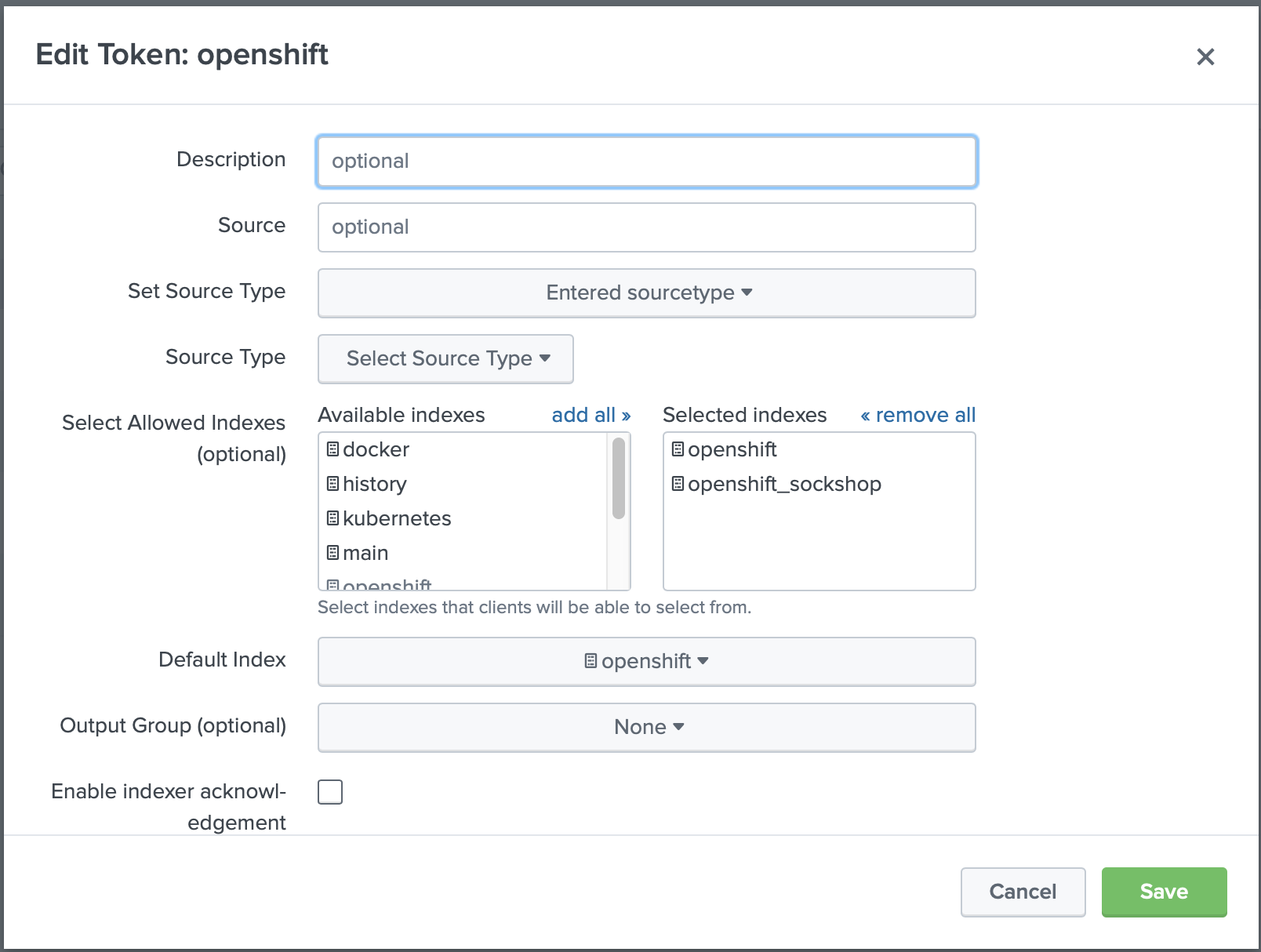
Task: Open the Default Index dropdown
Action: [x=646, y=662]
